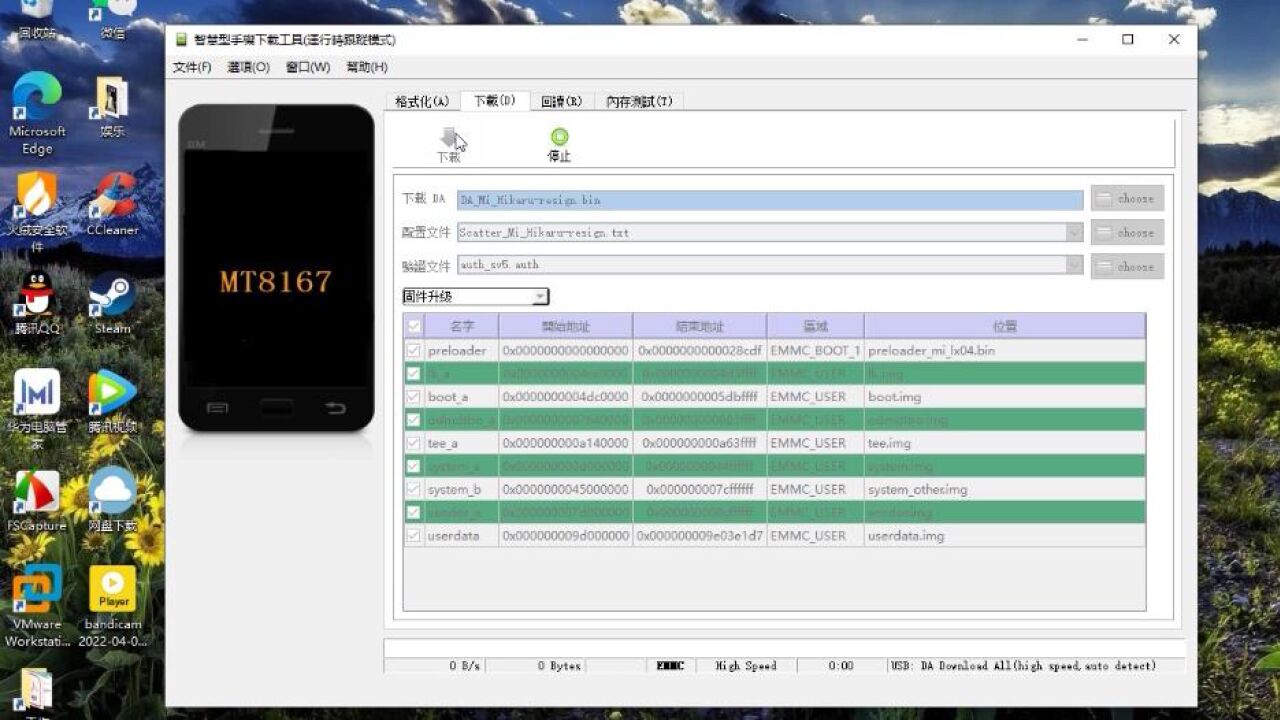Click choose next to 下載 DA field

coord(1127,197)
